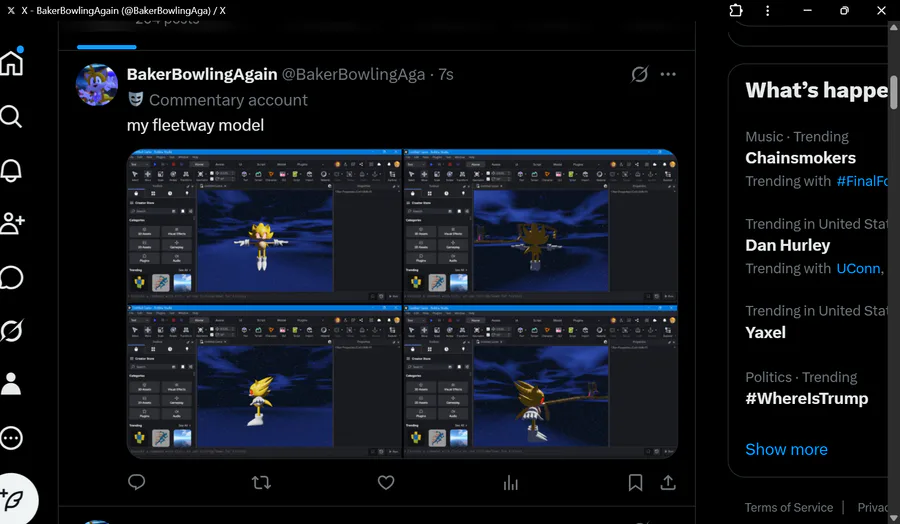Open the Chat messages icon
Image resolution: width=900 pixels, height=524 pixels.
coord(11,278)
